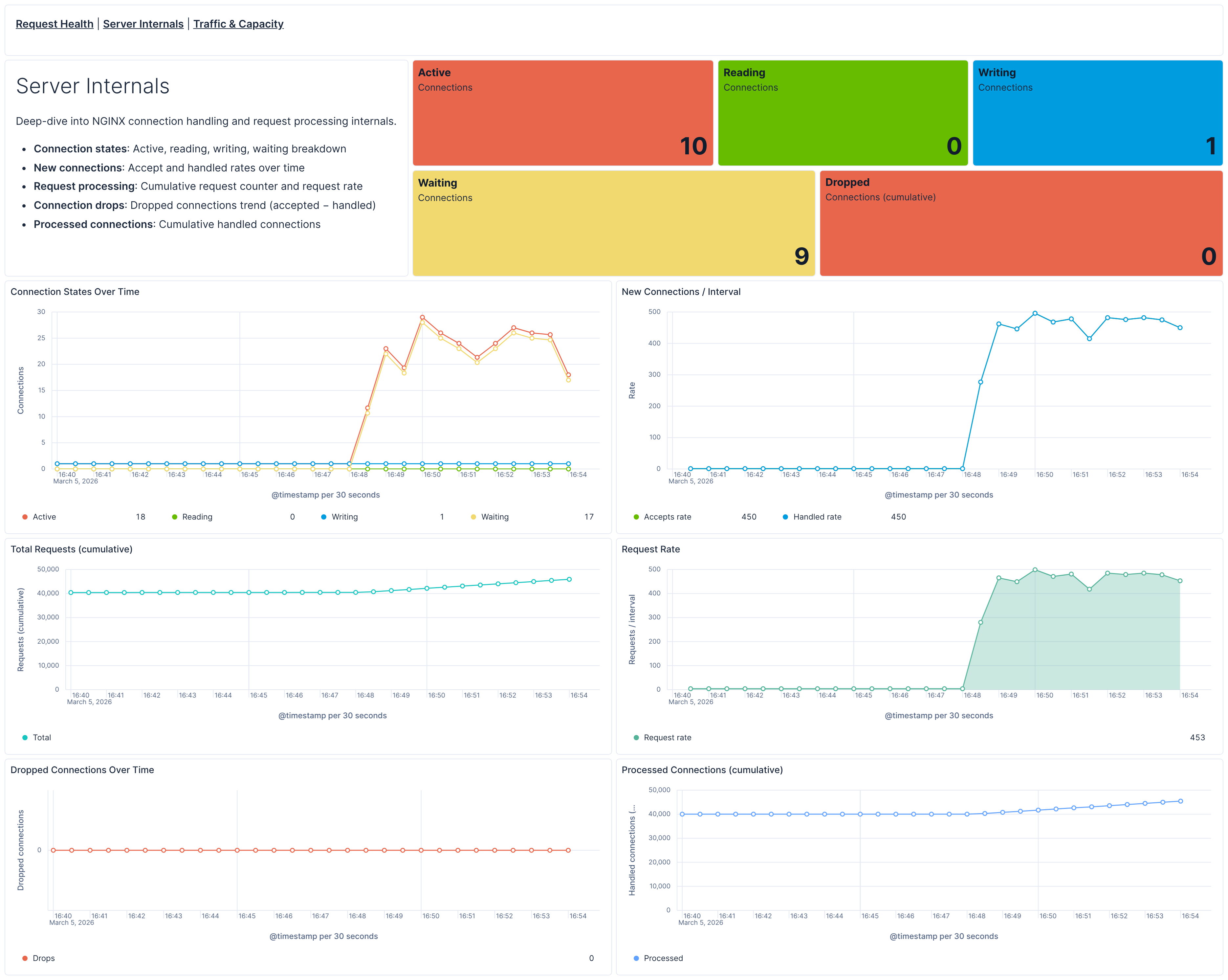Image resolution: width=1228 pixels, height=980 pixels.
Task: Open the Request Health dashboard link
Action: [x=55, y=24]
